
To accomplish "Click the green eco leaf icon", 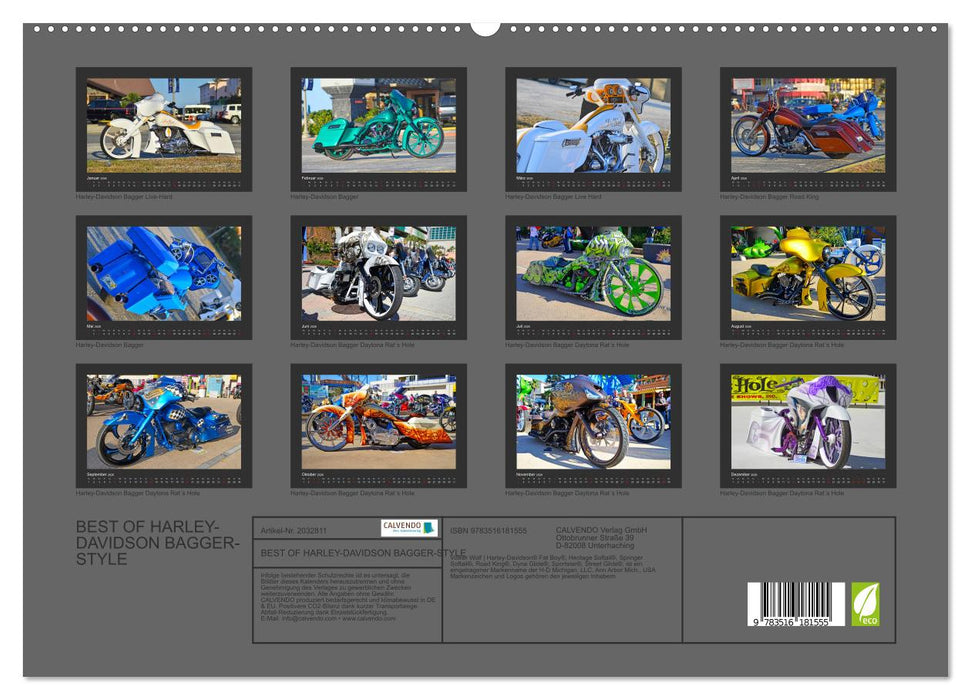I will pyautogui.click(x=865, y=603).
